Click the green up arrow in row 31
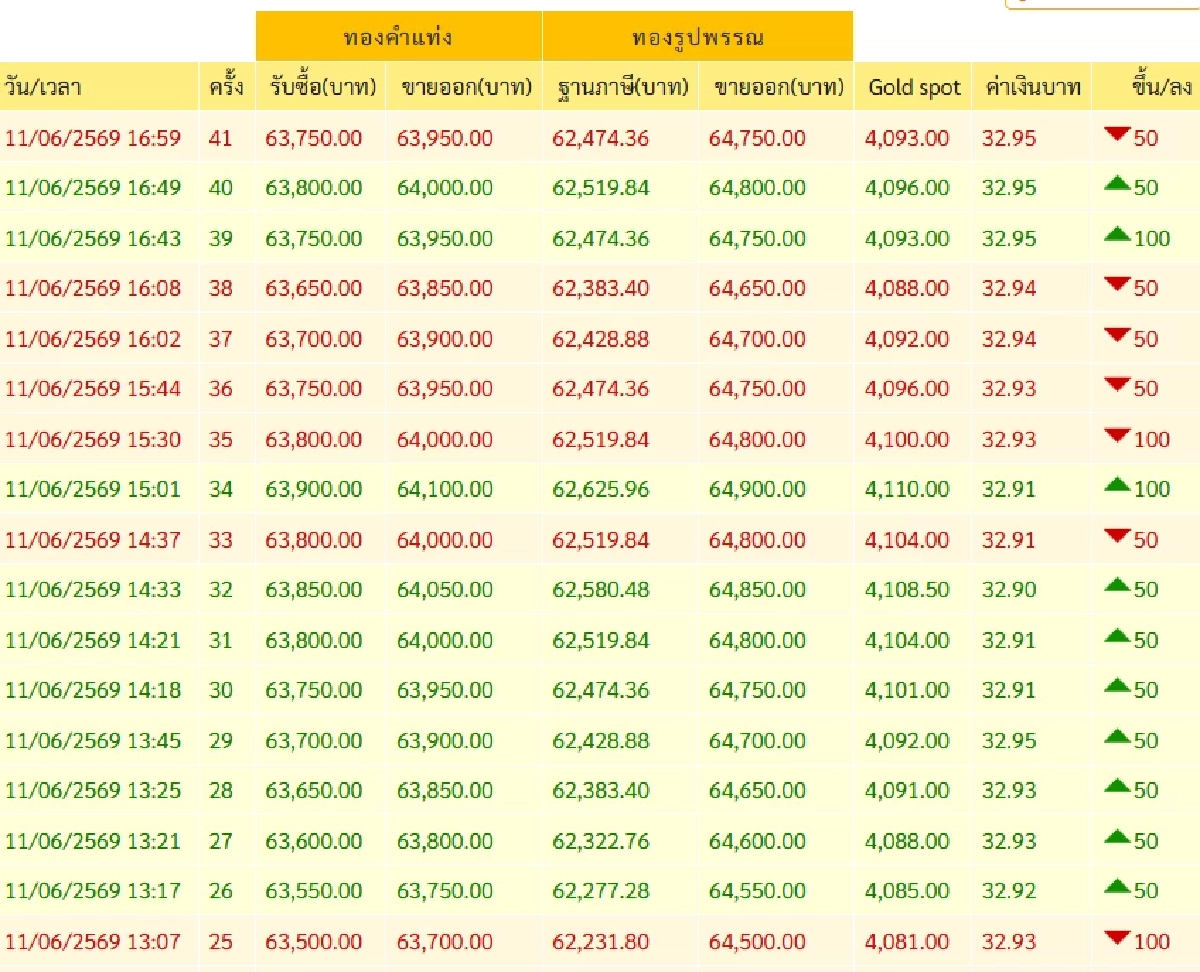The image size is (1200, 972). (x=1117, y=636)
